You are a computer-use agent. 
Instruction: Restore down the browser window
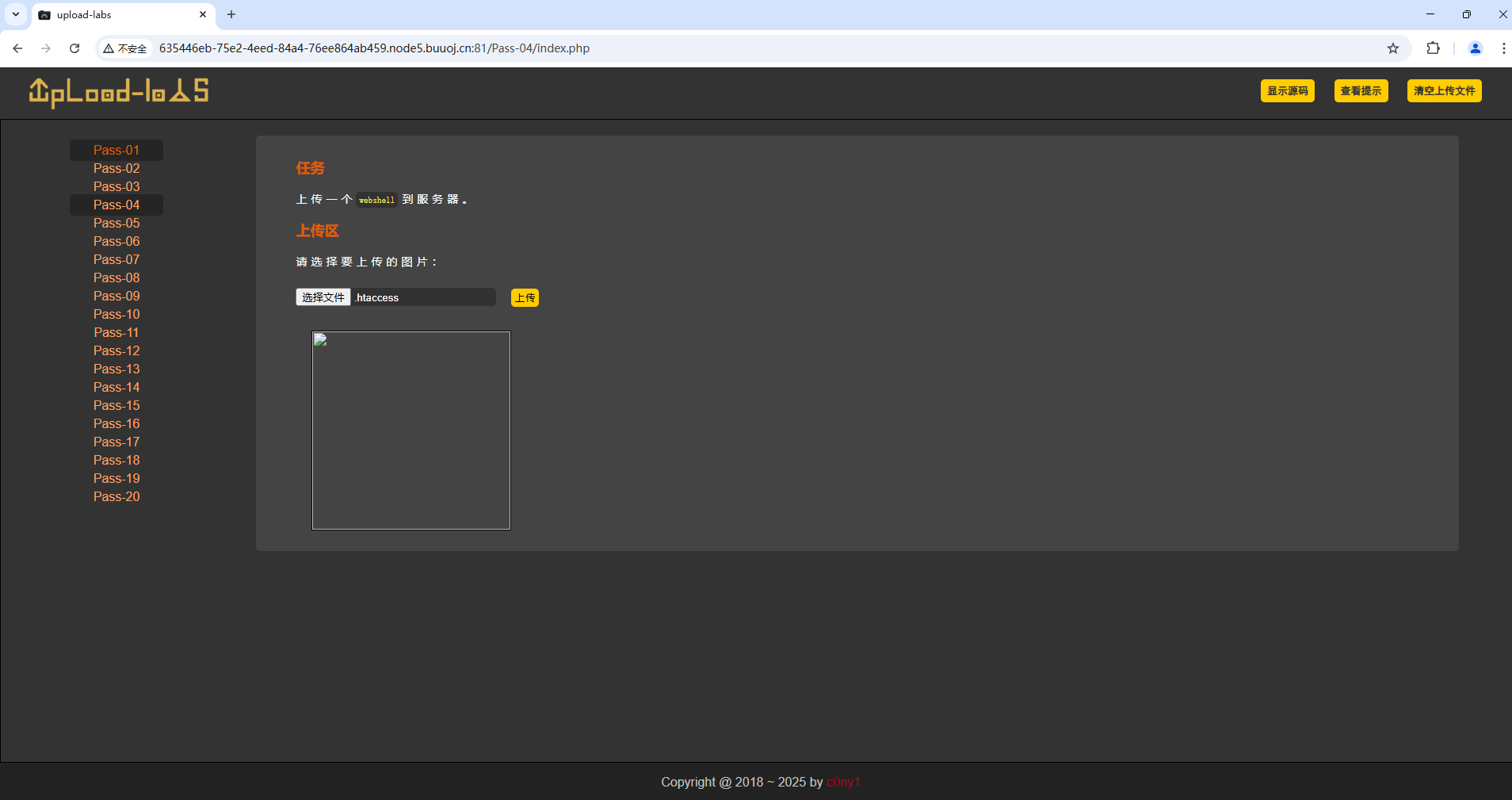coord(1467,14)
